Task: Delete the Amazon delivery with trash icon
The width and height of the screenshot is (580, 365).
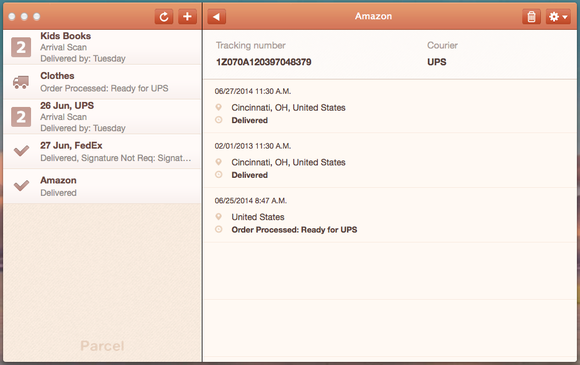Action: point(531,17)
